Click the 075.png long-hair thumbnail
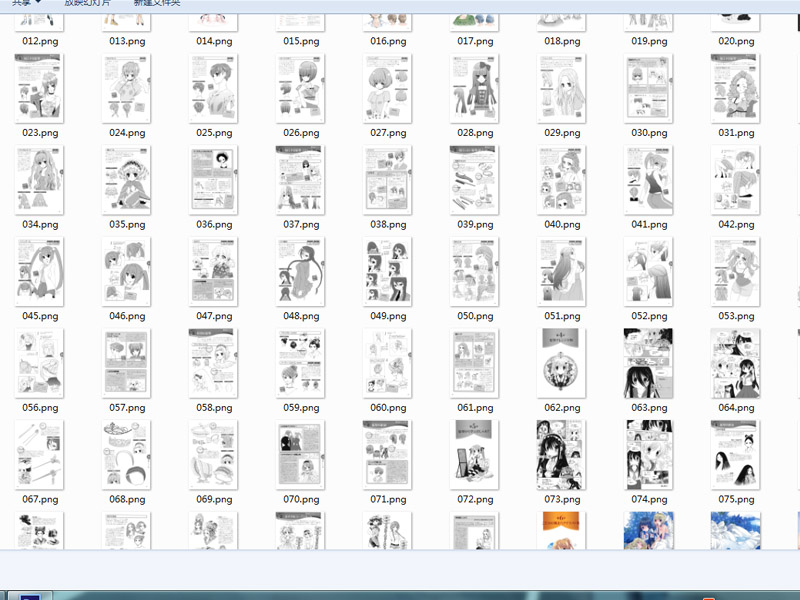Image resolution: width=800 pixels, height=600 pixels. coord(735,455)
